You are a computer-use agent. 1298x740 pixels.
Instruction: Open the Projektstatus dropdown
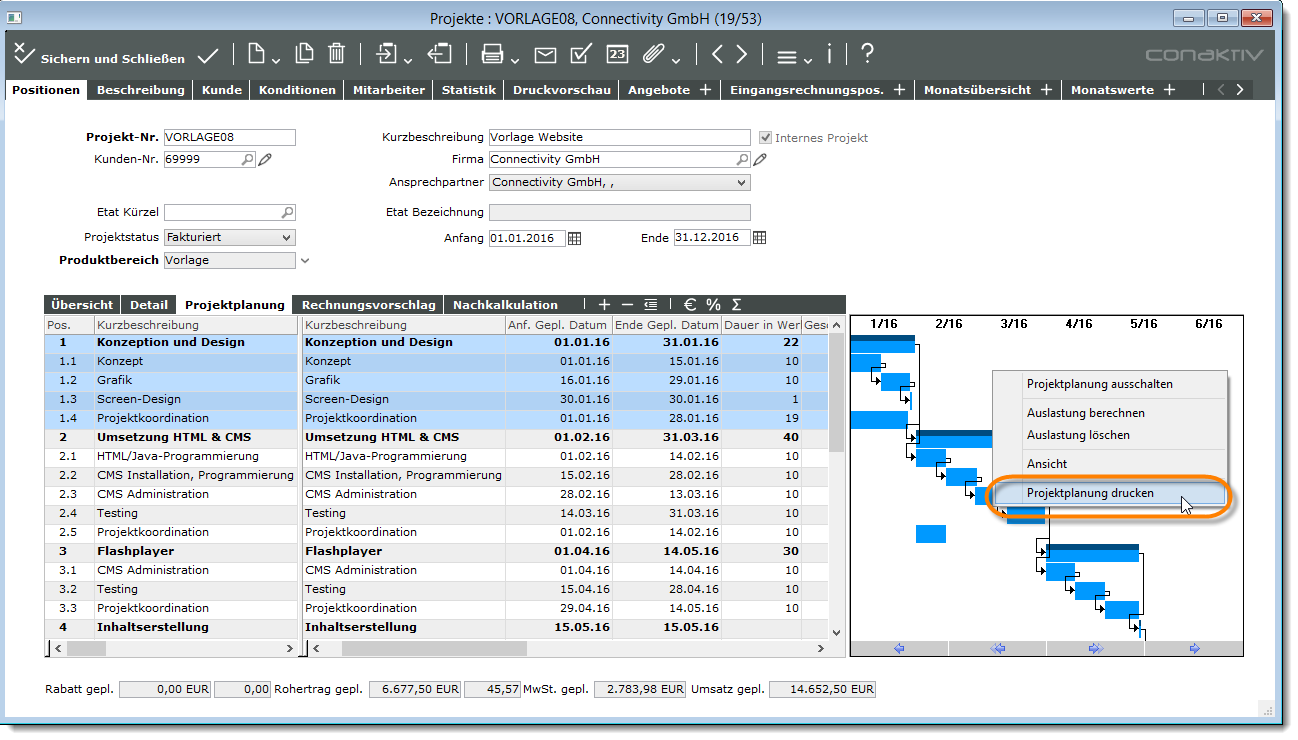(286, 237)
